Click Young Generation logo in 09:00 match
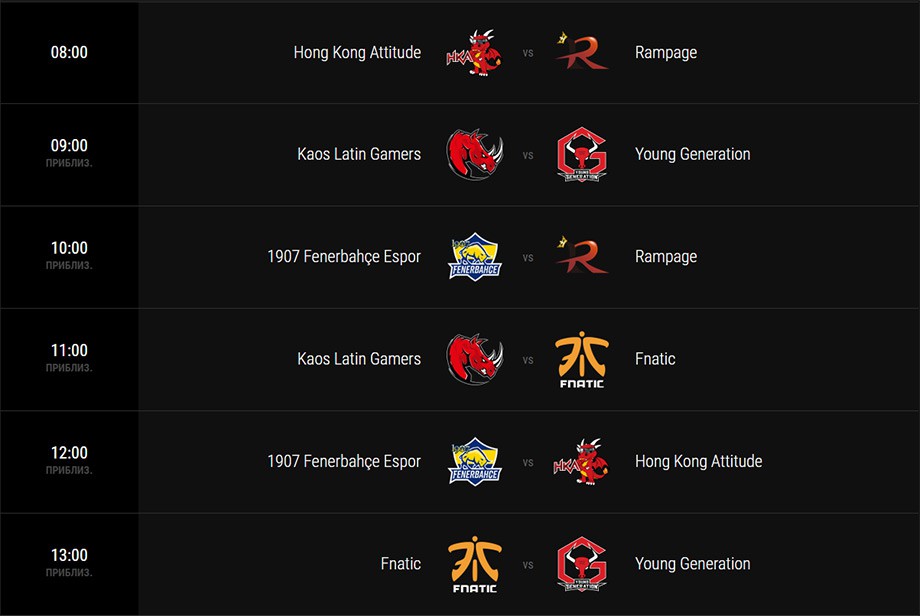 pyautogui.click(x=581, y=154)
